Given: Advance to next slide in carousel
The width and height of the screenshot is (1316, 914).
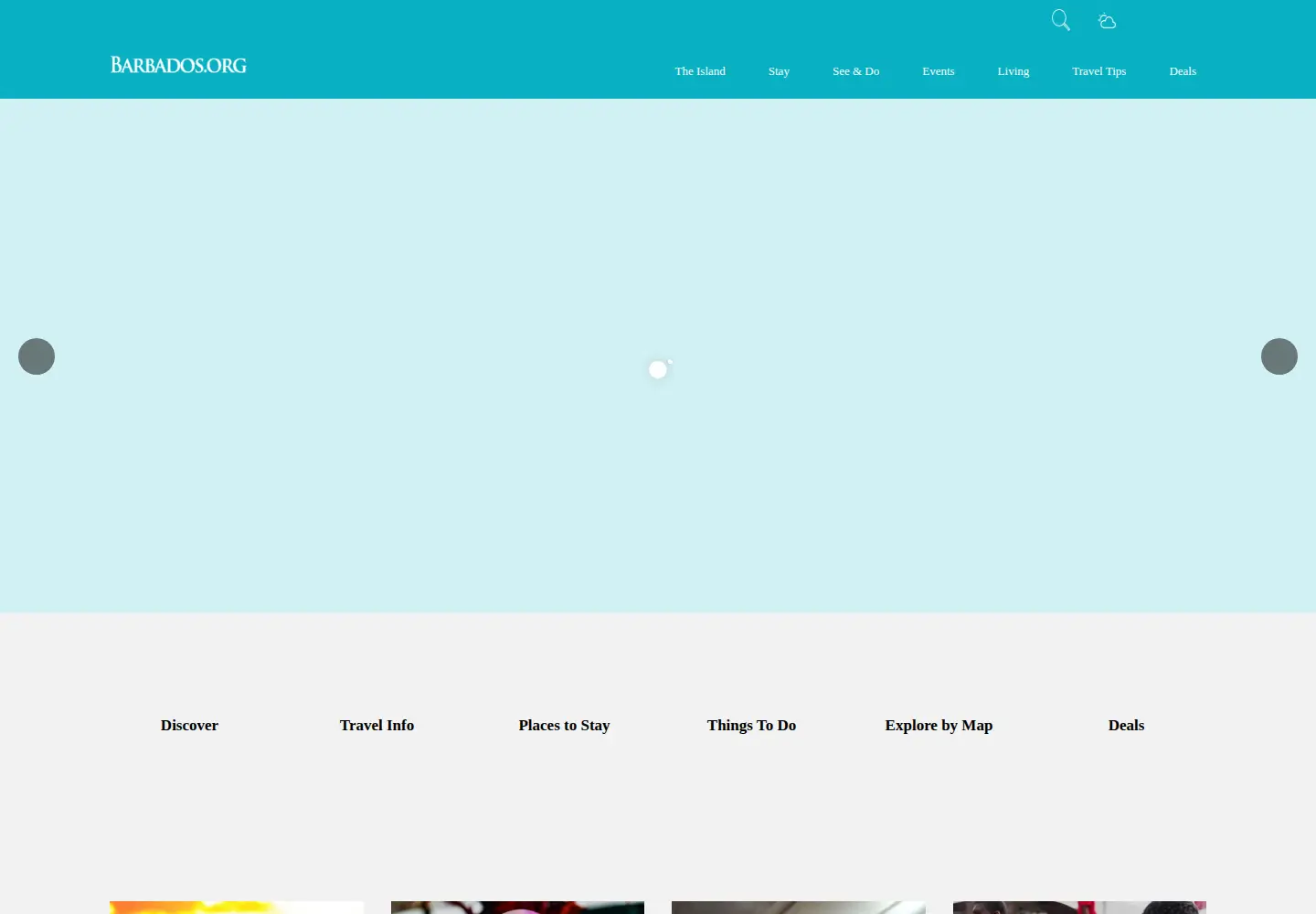Looking at the screenshot, I should (1279, 356).
